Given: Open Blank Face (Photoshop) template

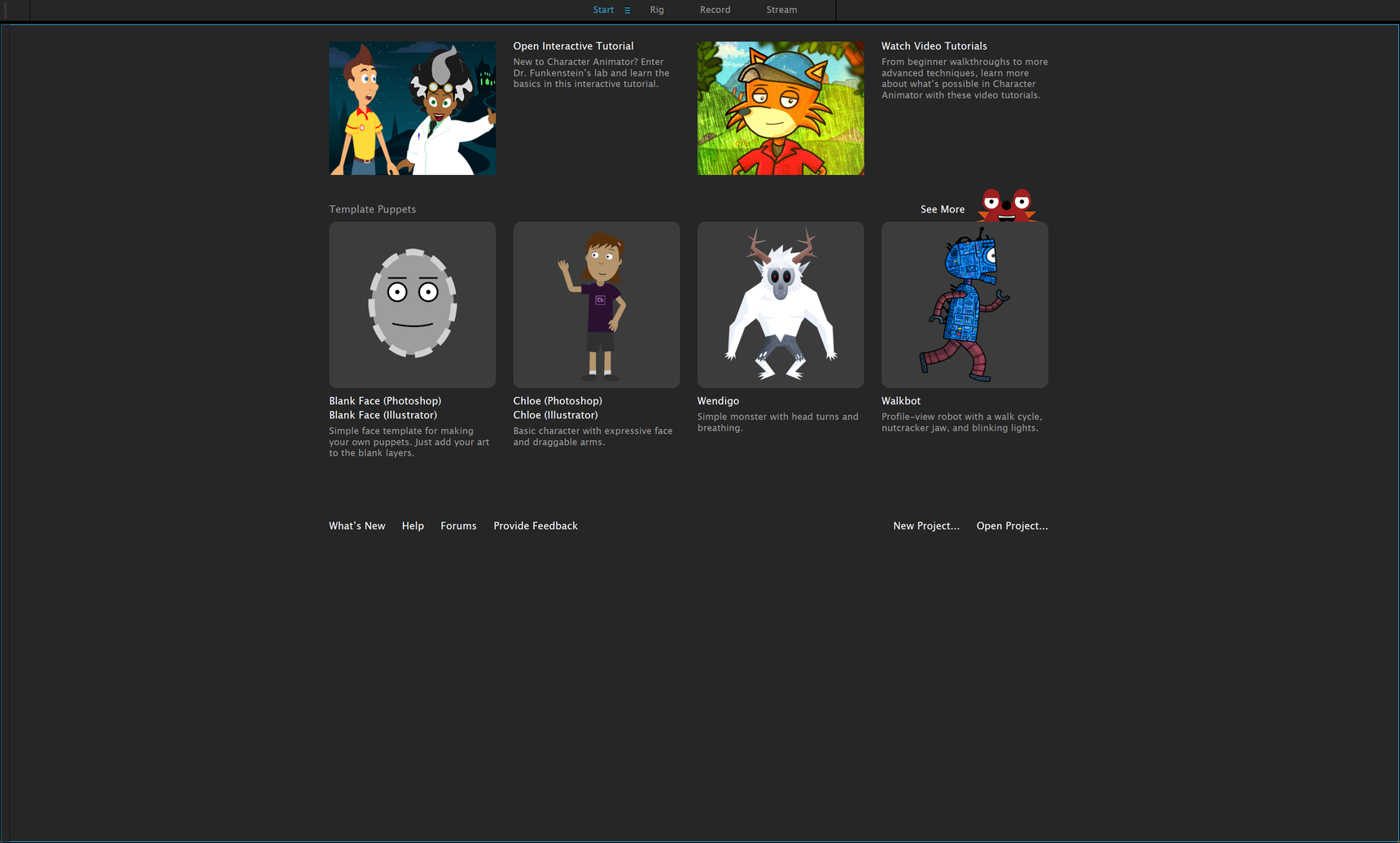Looking at the screenshot, I should point(385,401).
